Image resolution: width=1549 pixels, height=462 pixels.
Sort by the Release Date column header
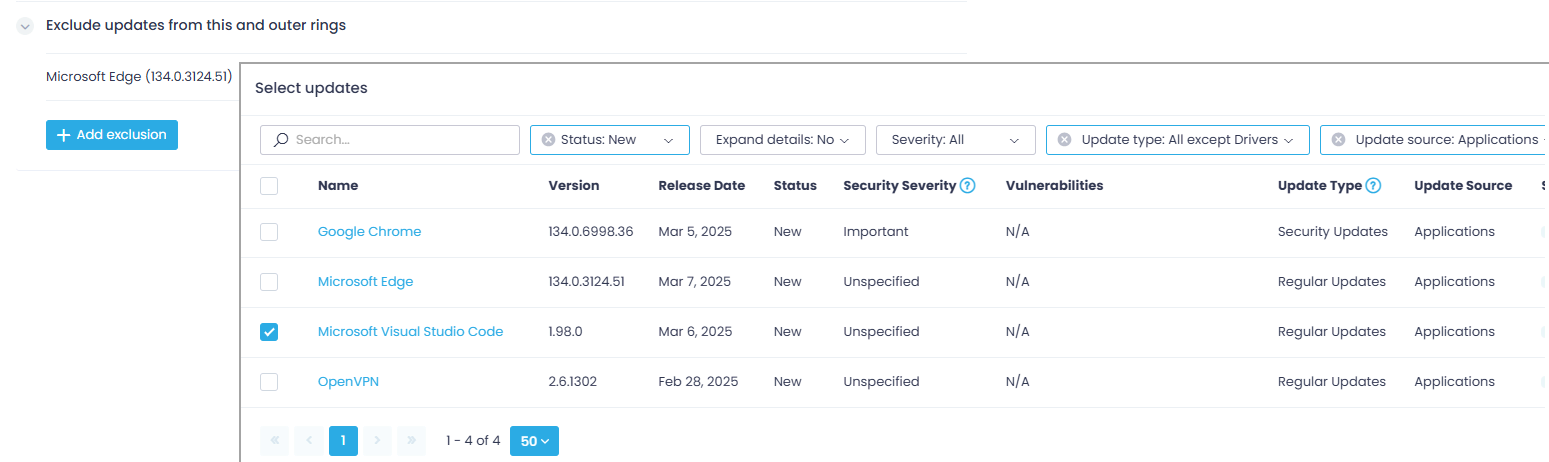pyautogui.click(x=702, y=185)
